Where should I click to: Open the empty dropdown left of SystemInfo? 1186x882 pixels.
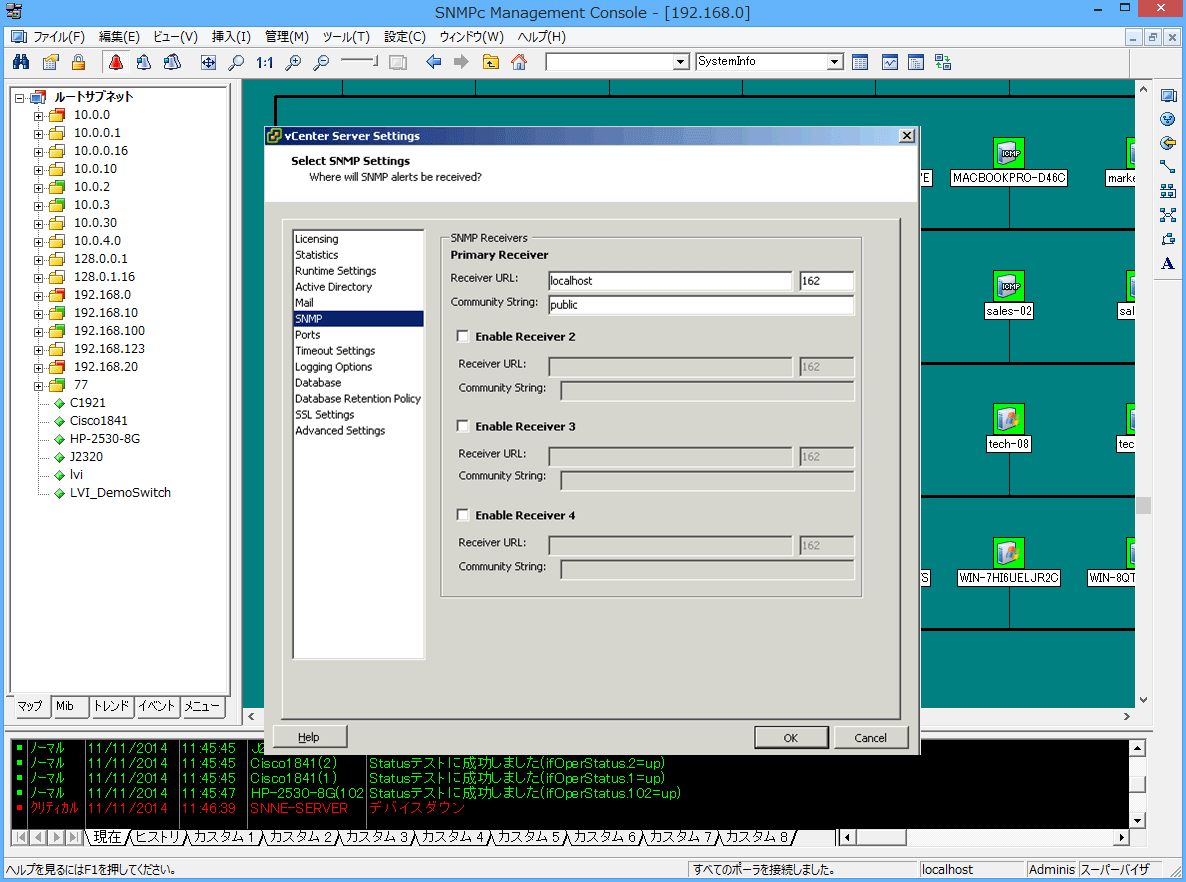click(x=681, y=62)
